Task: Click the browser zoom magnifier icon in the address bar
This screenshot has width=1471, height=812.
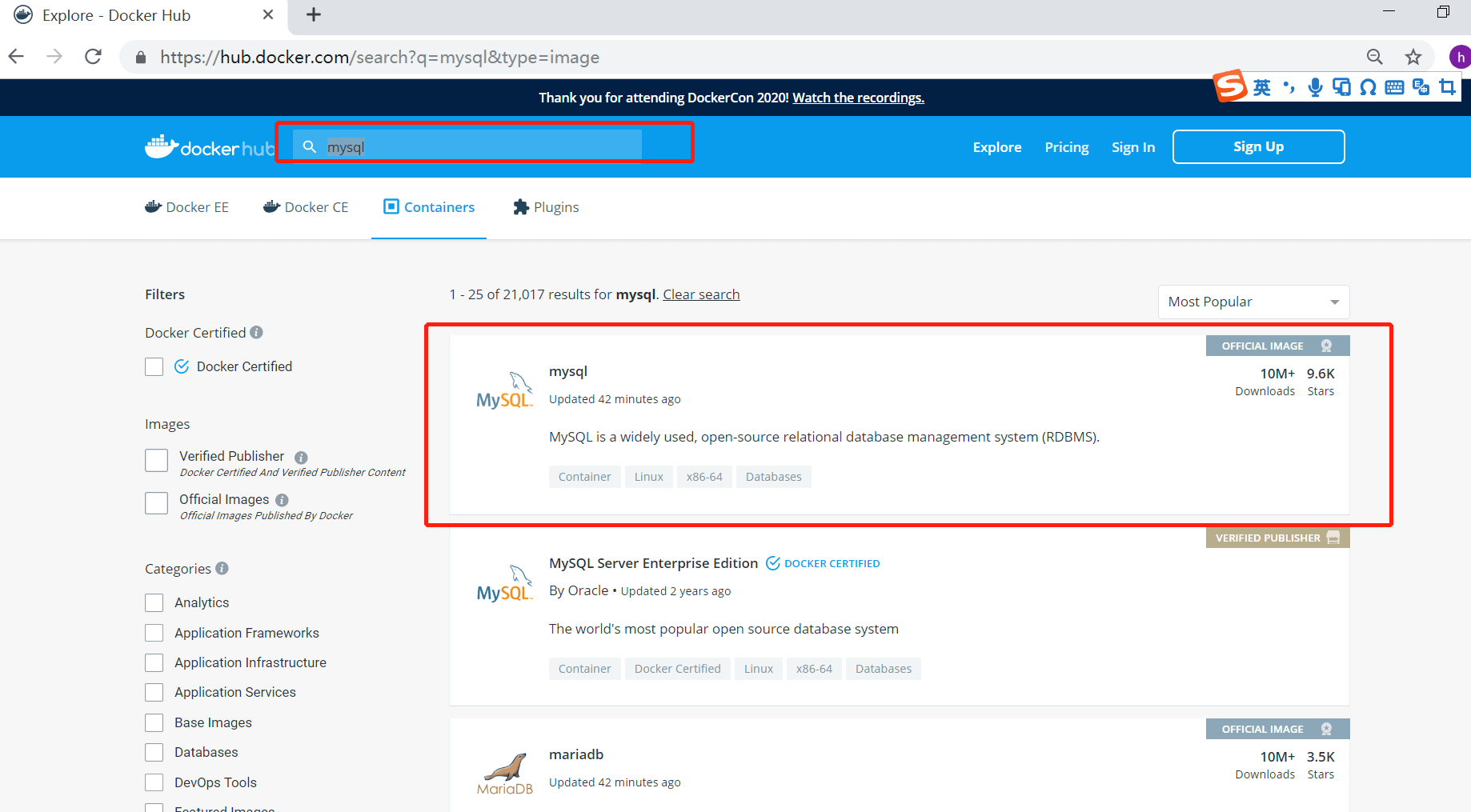Action: 1375,57
